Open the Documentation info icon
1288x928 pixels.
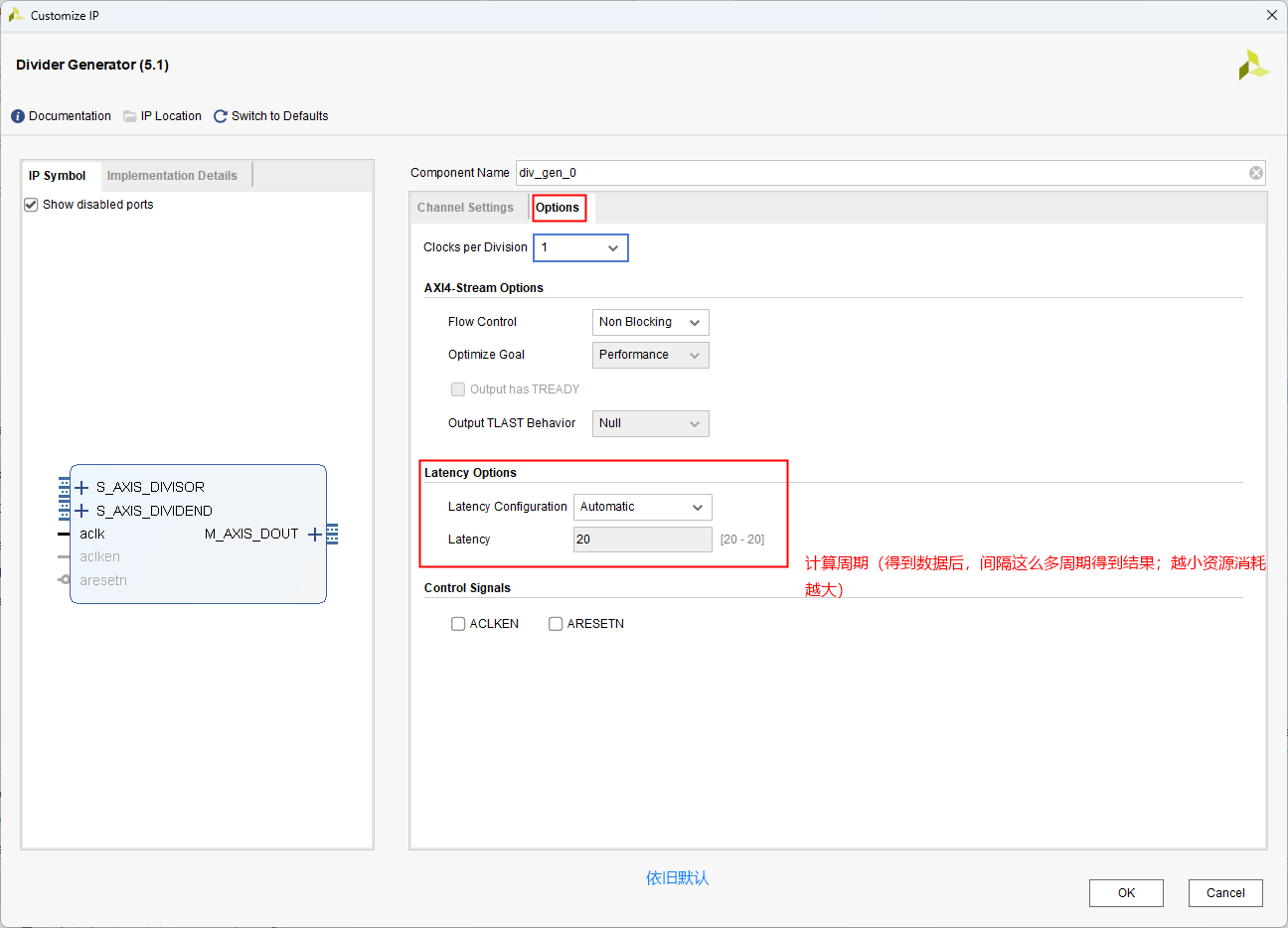point(18,116)
